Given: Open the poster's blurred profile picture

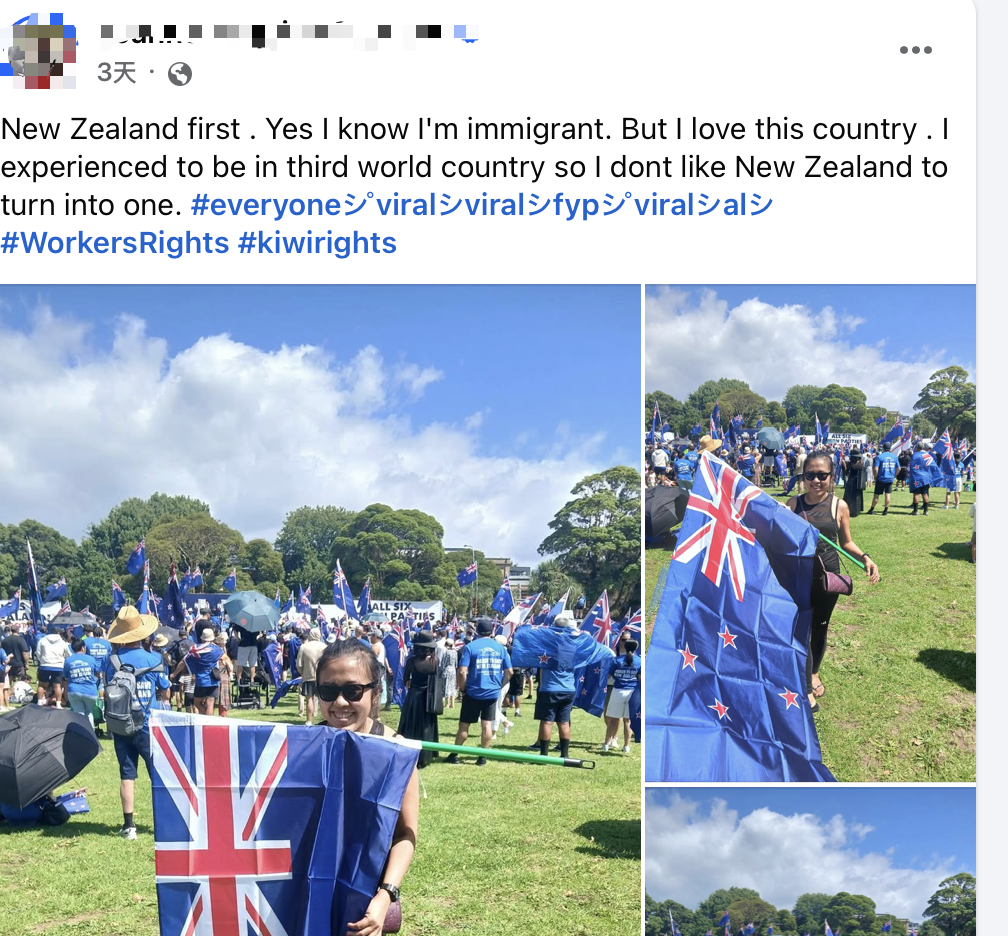Looking at the screenshot, I should coord(39,51).
